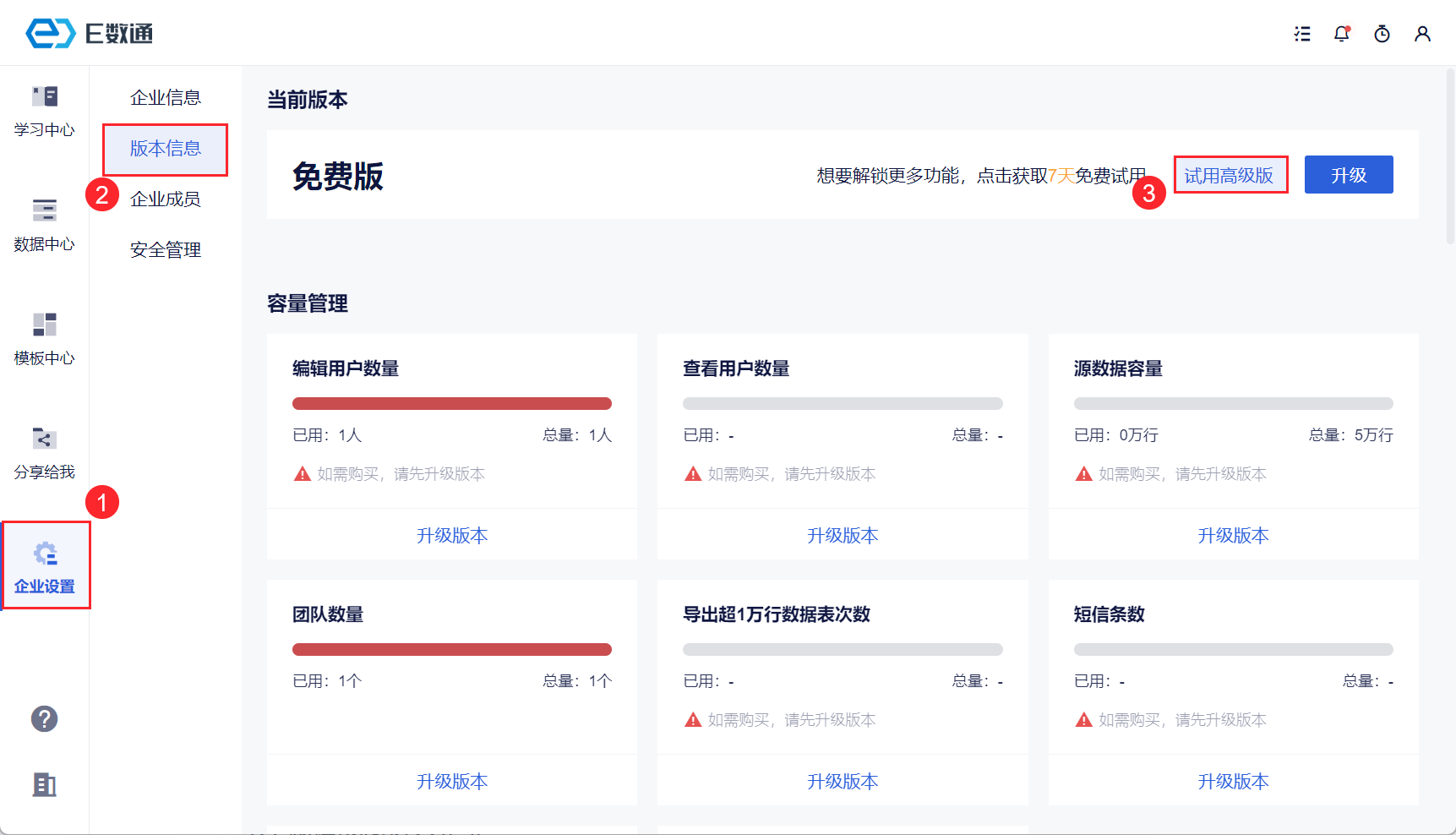Click the E数通 logo
Image resolution: width=1456 pixels, height=835 pixels.
click(x=89, y=34)
